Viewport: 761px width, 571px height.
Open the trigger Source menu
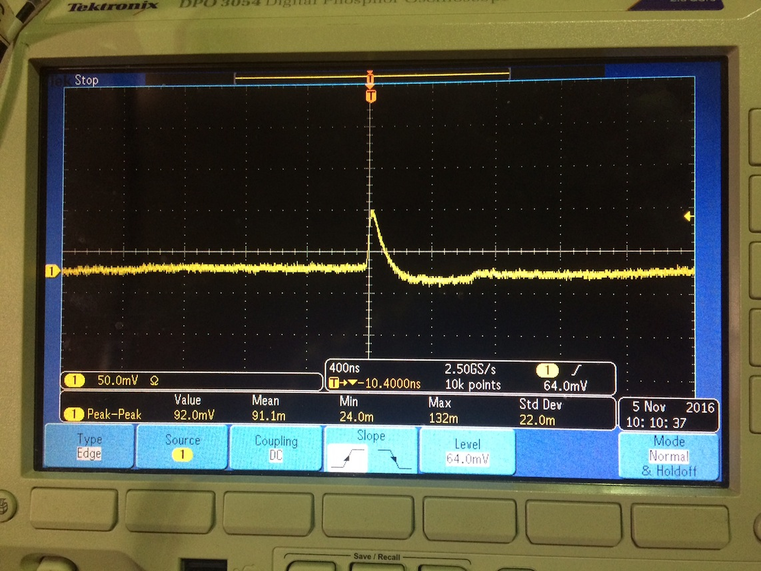(x=182, y=447)
